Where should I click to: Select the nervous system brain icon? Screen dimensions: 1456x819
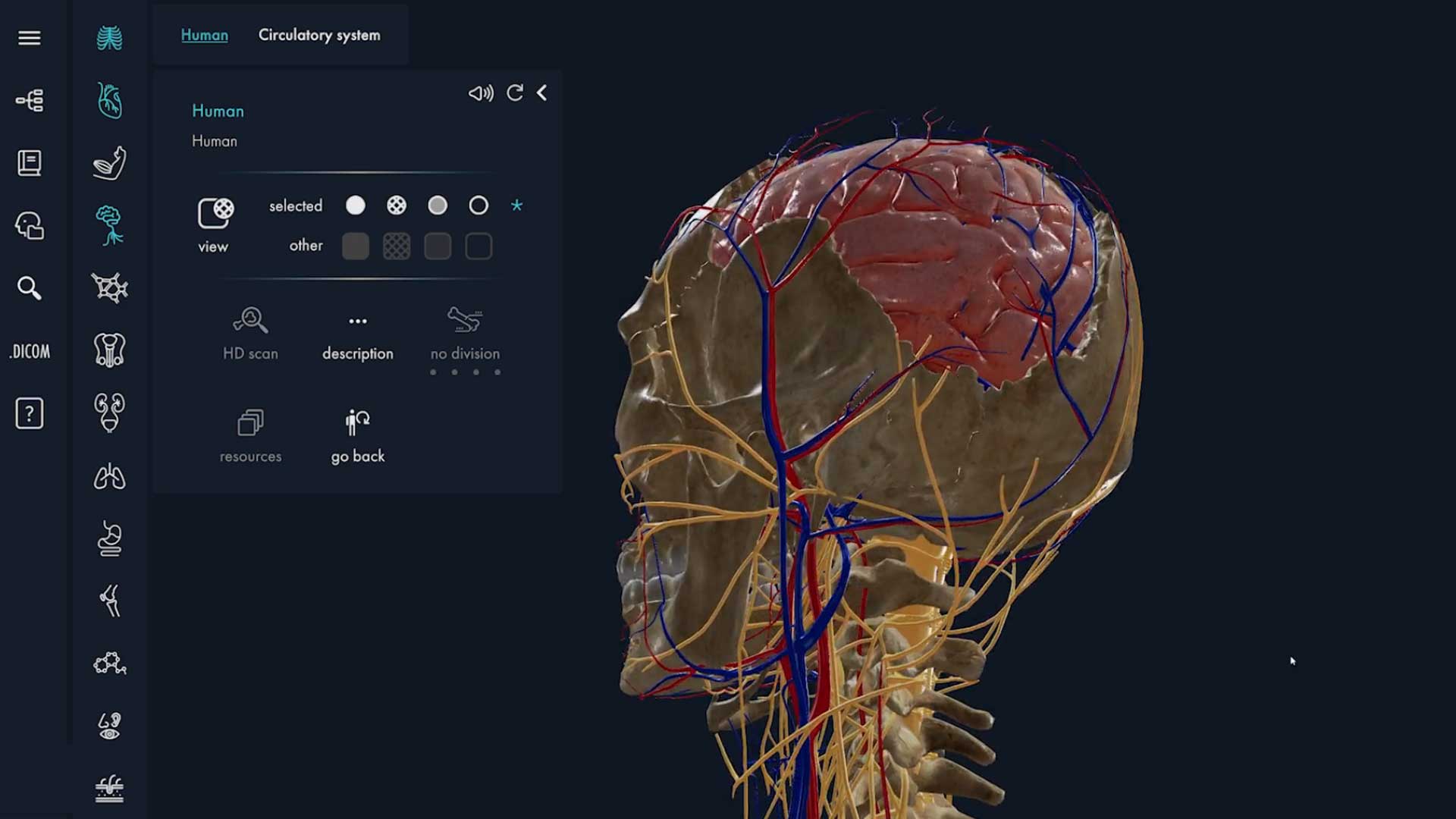click(x=110, y=226)
